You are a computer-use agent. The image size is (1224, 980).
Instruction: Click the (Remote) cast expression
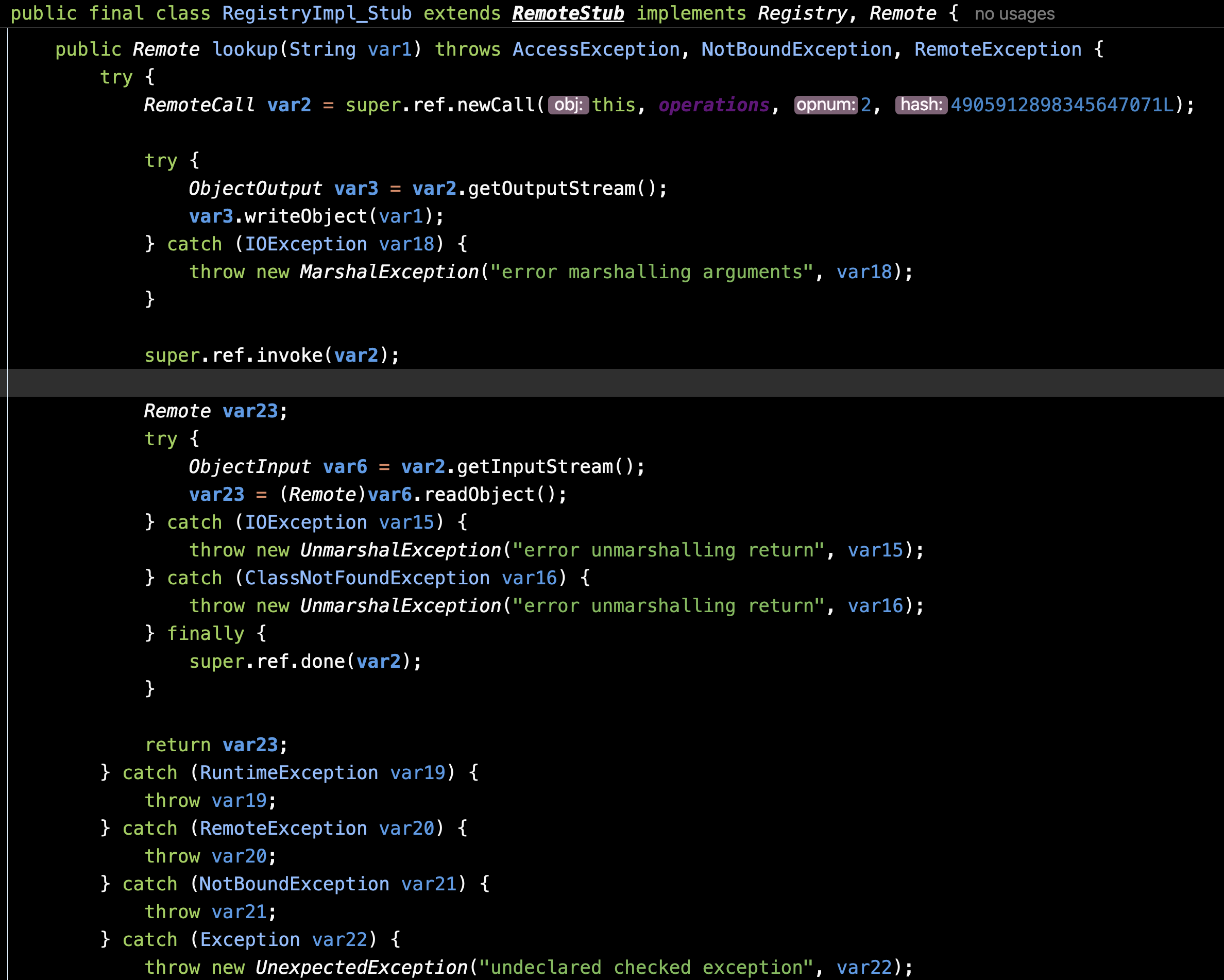pyautogui.click(x=322, y=495)
